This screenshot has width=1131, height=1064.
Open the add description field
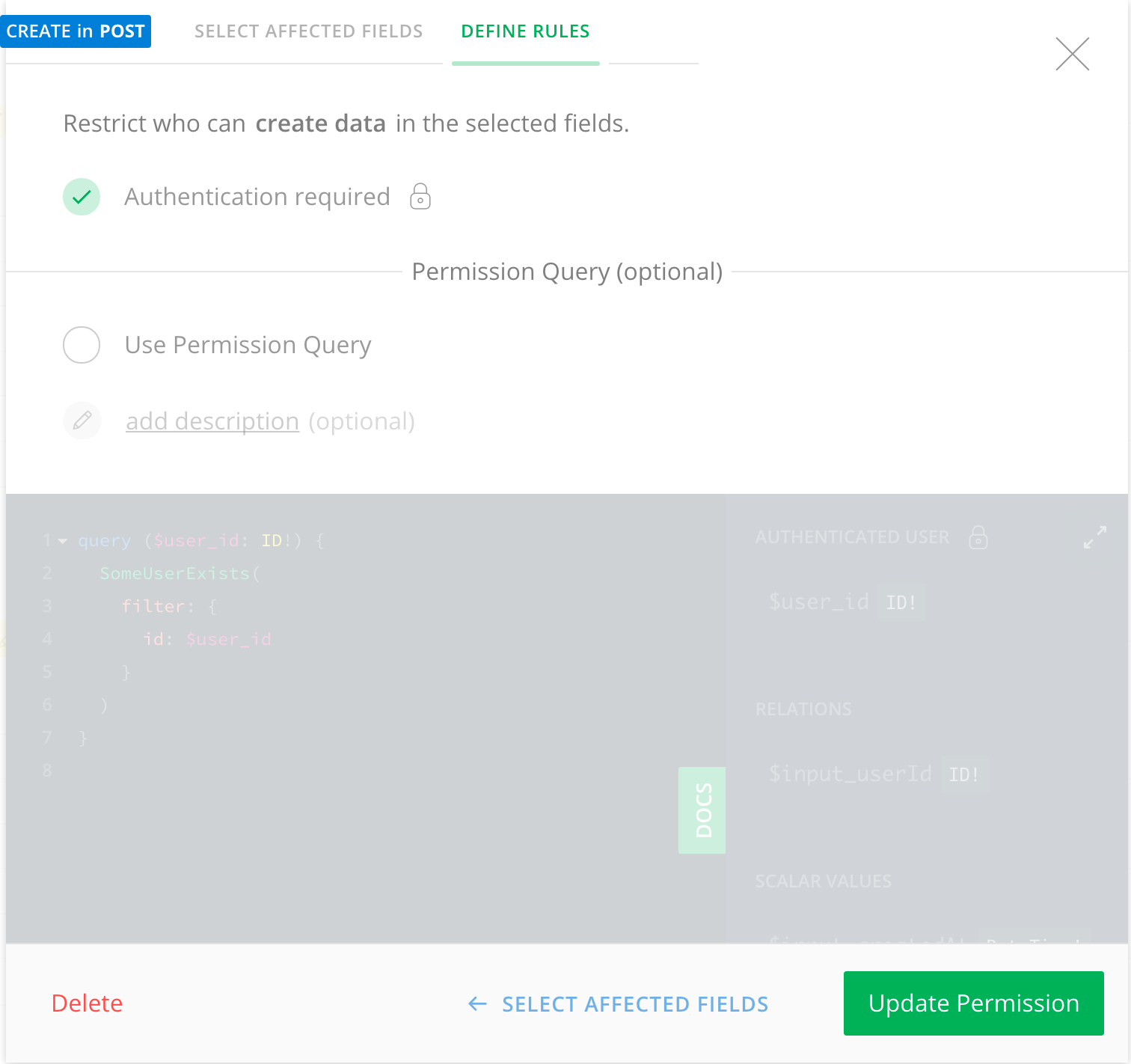212,421
